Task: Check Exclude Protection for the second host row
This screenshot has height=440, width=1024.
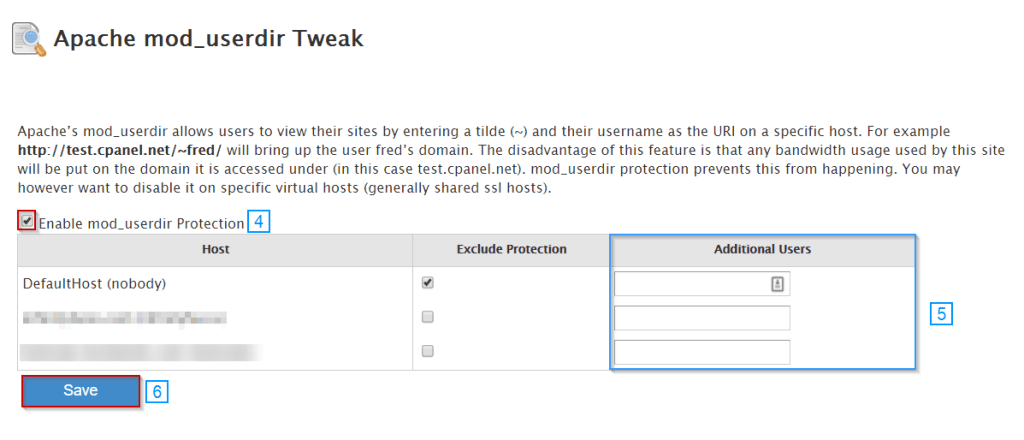Action: (x=427, y=317)
